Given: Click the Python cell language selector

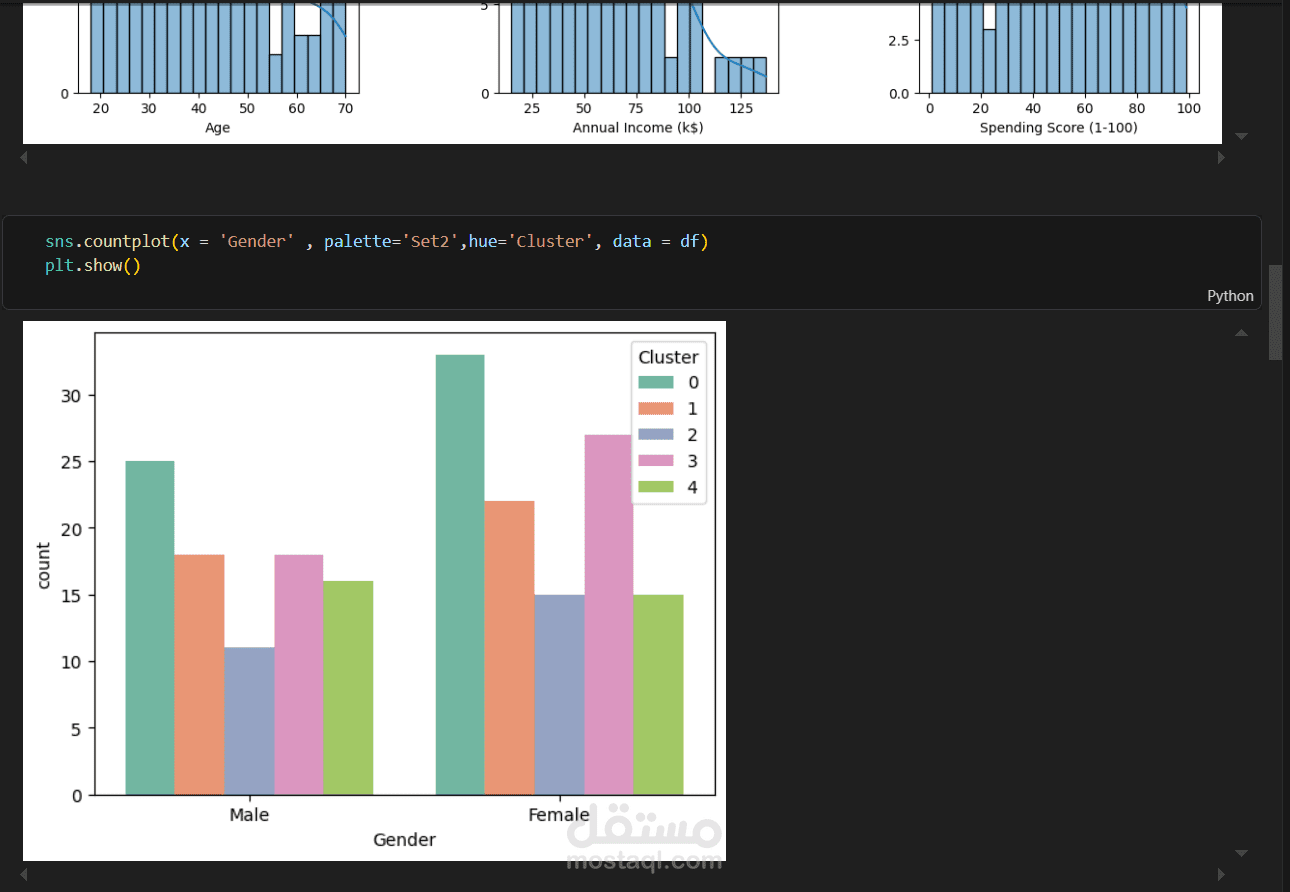Looking at the screenshot, I should (x=1230, y=296).
